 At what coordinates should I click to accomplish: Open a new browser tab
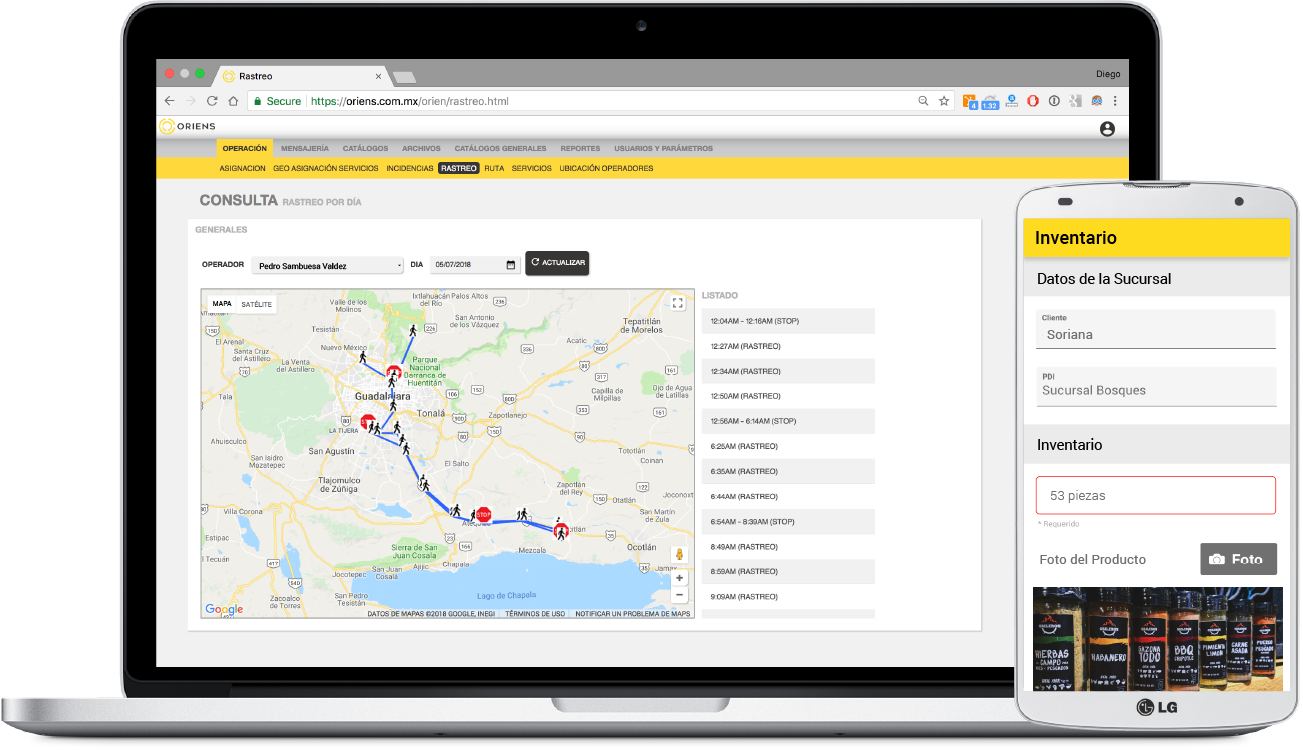[404, 77]
